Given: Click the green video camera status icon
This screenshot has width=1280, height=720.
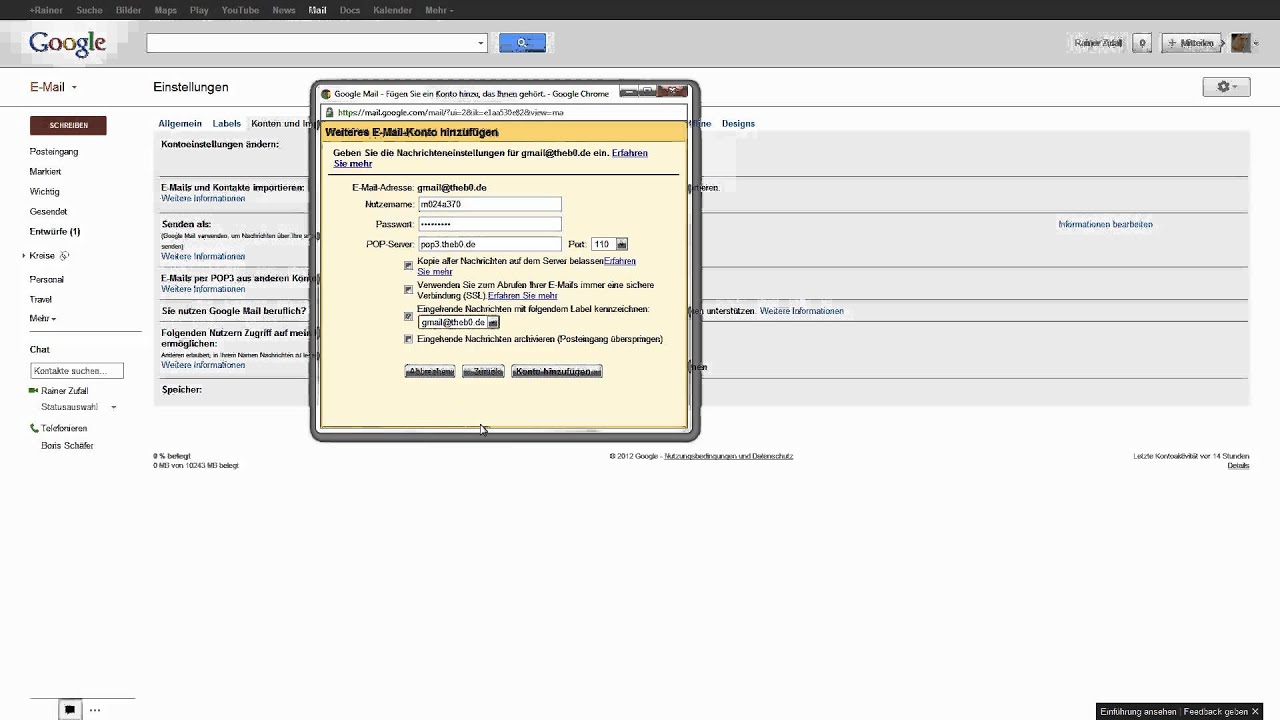Looking at the screenshot, I should click(x=34, y=391).
